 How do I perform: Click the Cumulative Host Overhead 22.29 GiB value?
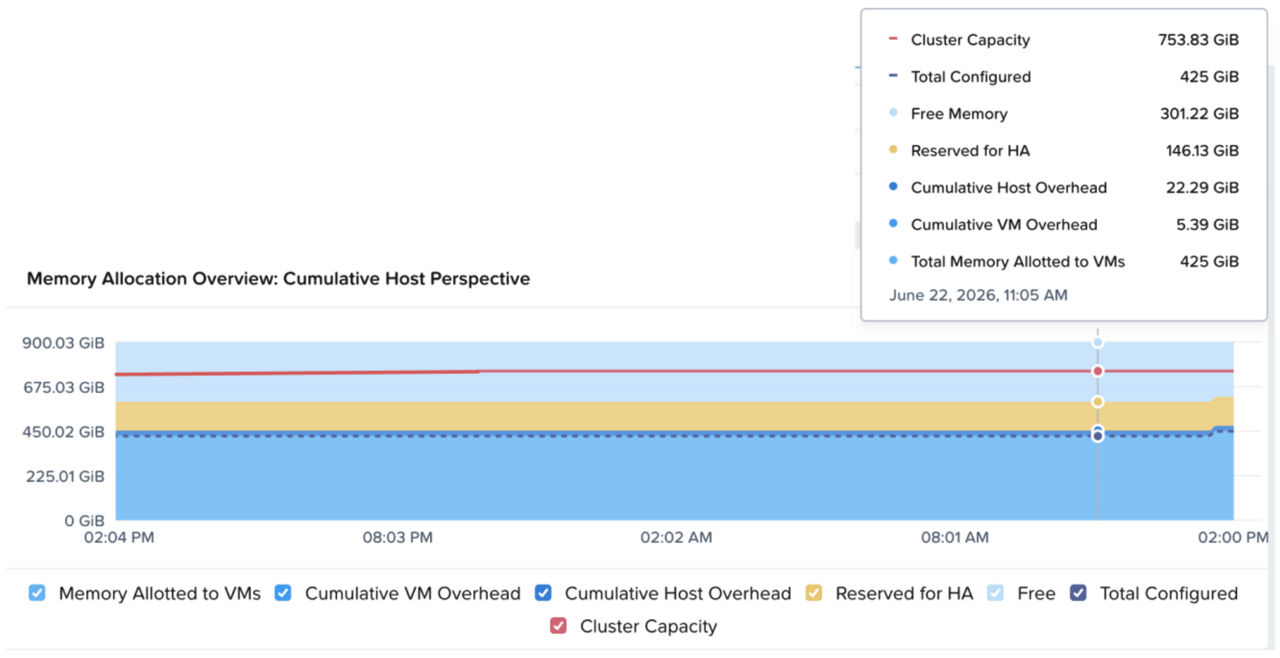(1203, 188)
